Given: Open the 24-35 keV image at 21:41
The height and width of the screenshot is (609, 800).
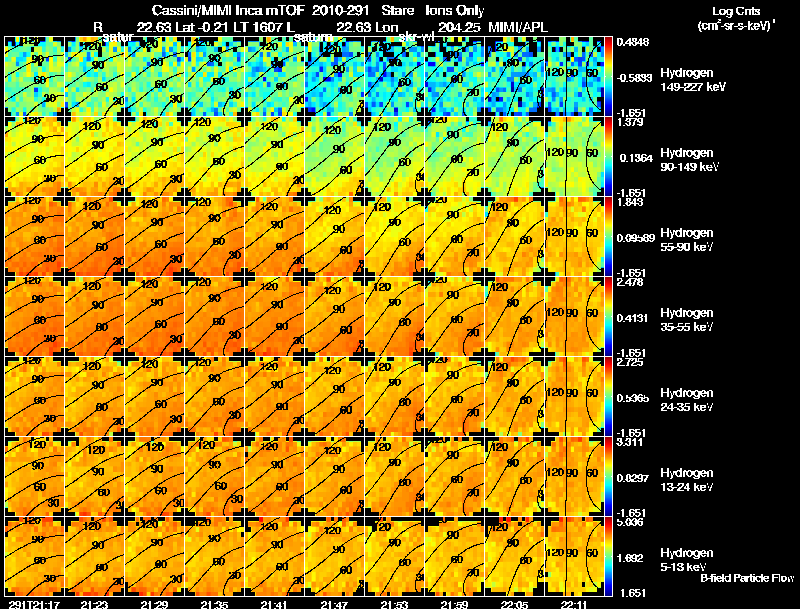Looking at the screenshot, I should tap(274, 397).
